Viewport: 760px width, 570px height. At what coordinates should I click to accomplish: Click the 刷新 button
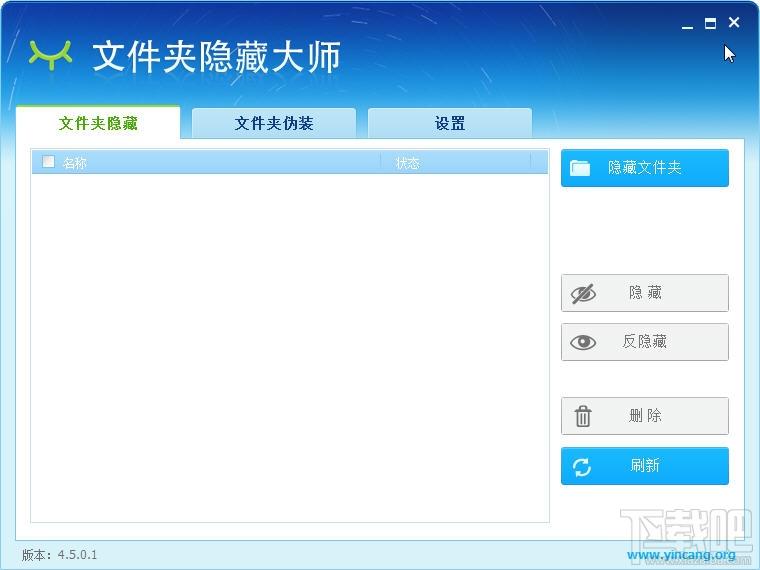645,466
